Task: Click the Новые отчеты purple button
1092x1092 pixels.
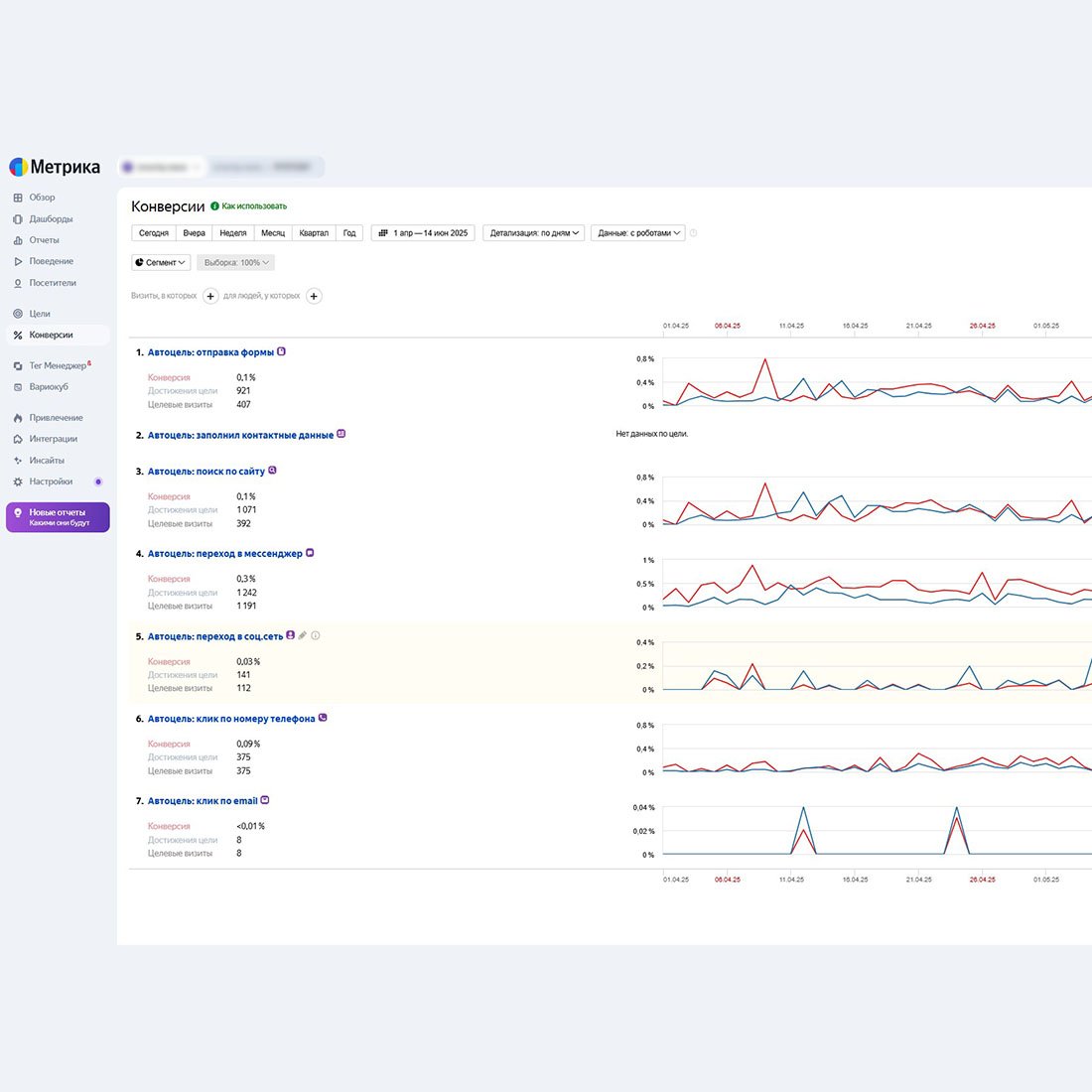Action: pos(58,517)
